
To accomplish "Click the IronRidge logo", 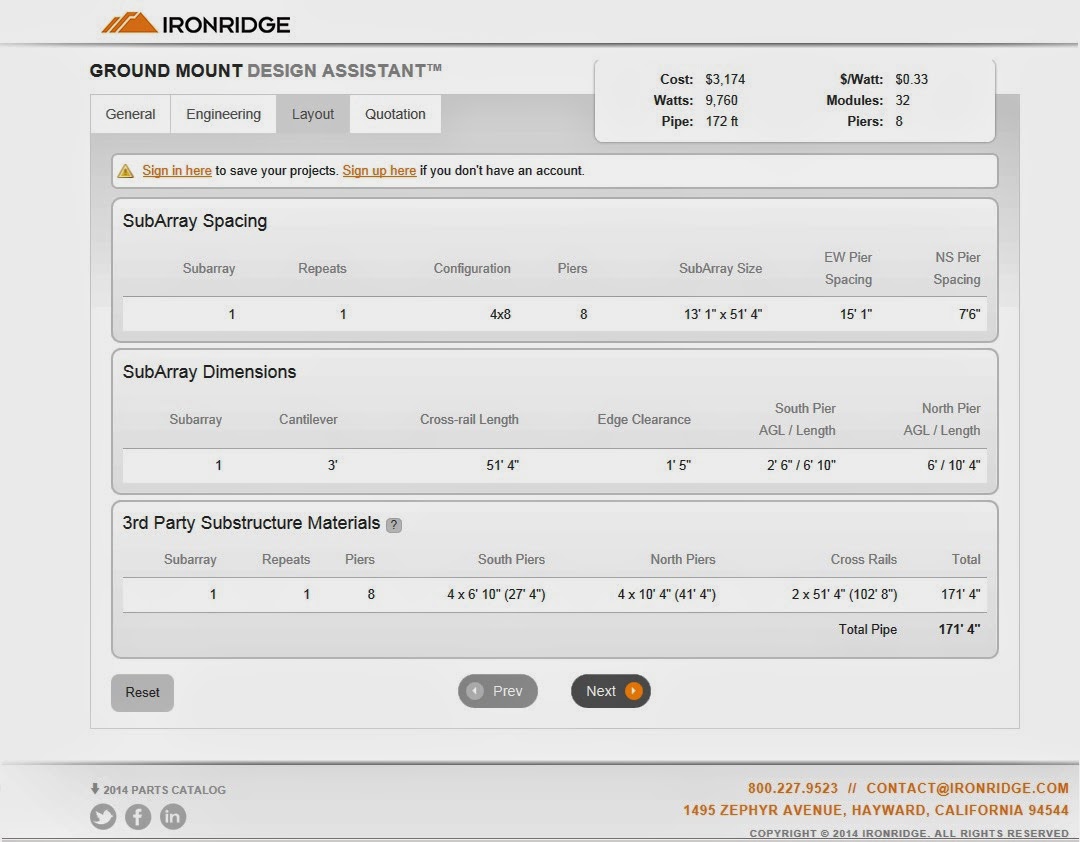I will [x=196, y=24].
